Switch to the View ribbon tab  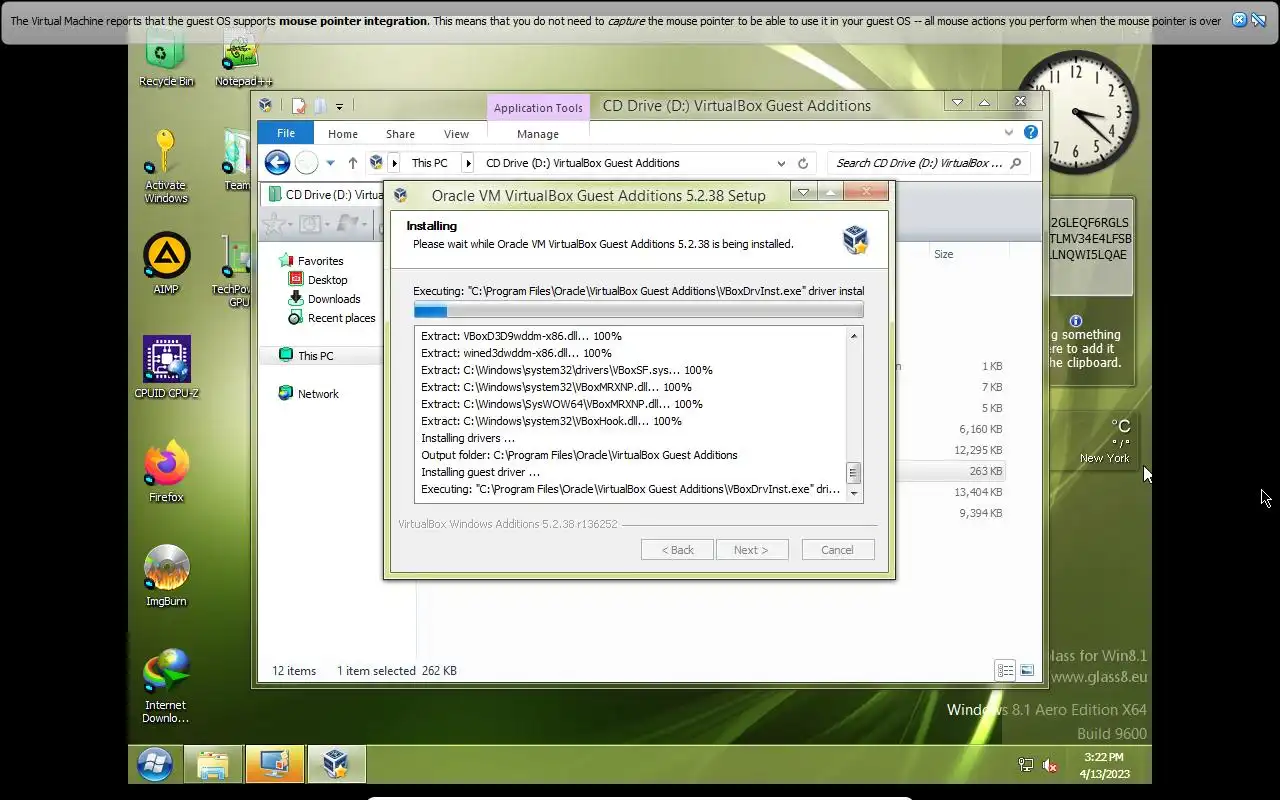(x=456, y=134)
